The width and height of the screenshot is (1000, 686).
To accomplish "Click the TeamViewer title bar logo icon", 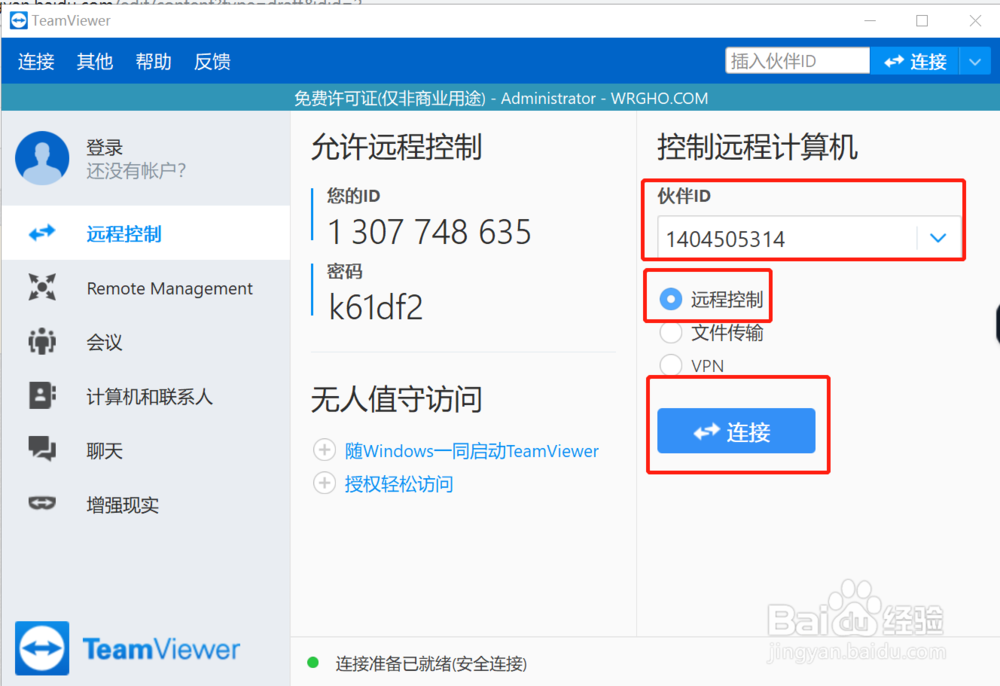I will coord(18,20).
